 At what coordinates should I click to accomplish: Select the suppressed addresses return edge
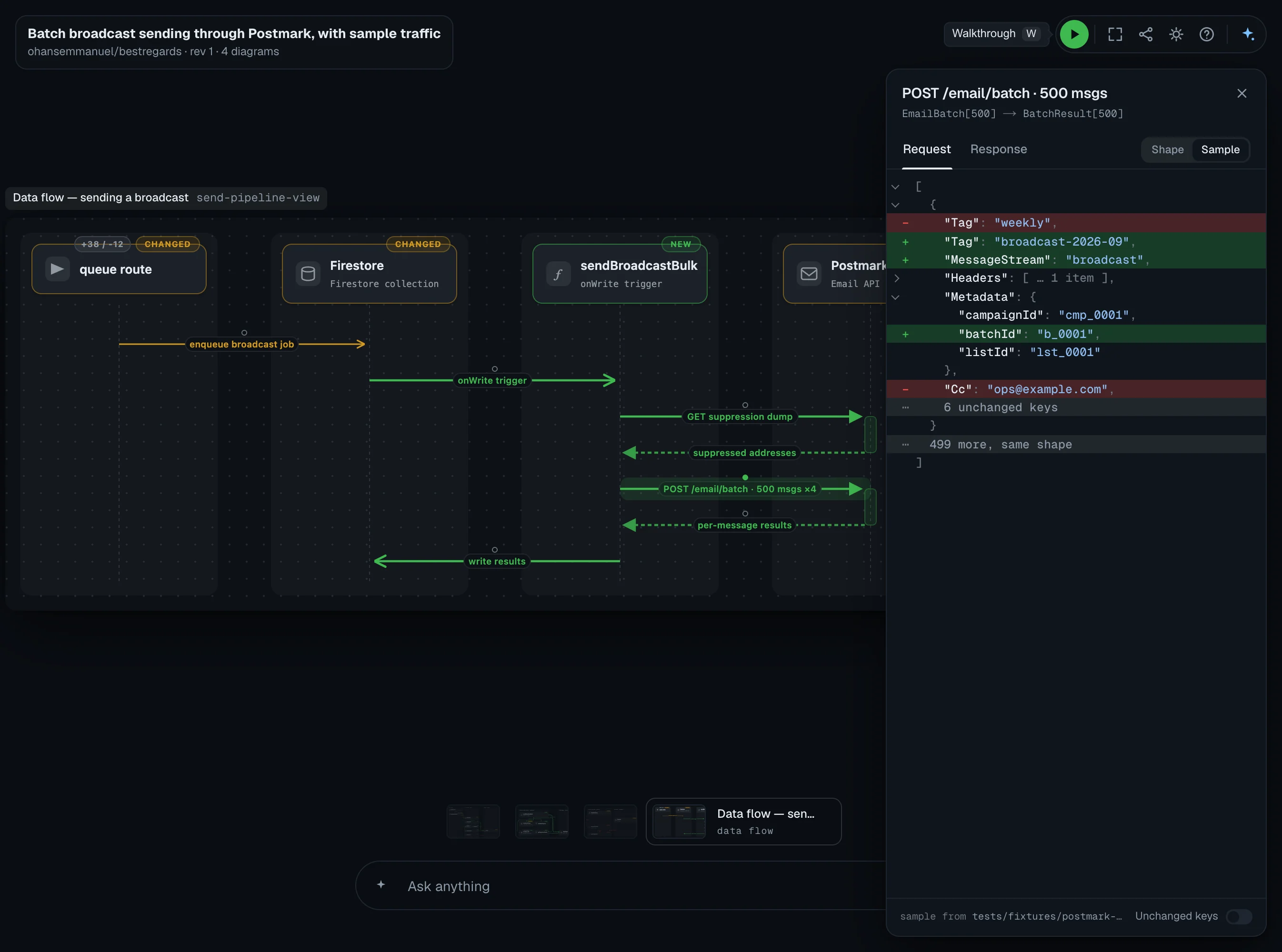click(744, 453)
